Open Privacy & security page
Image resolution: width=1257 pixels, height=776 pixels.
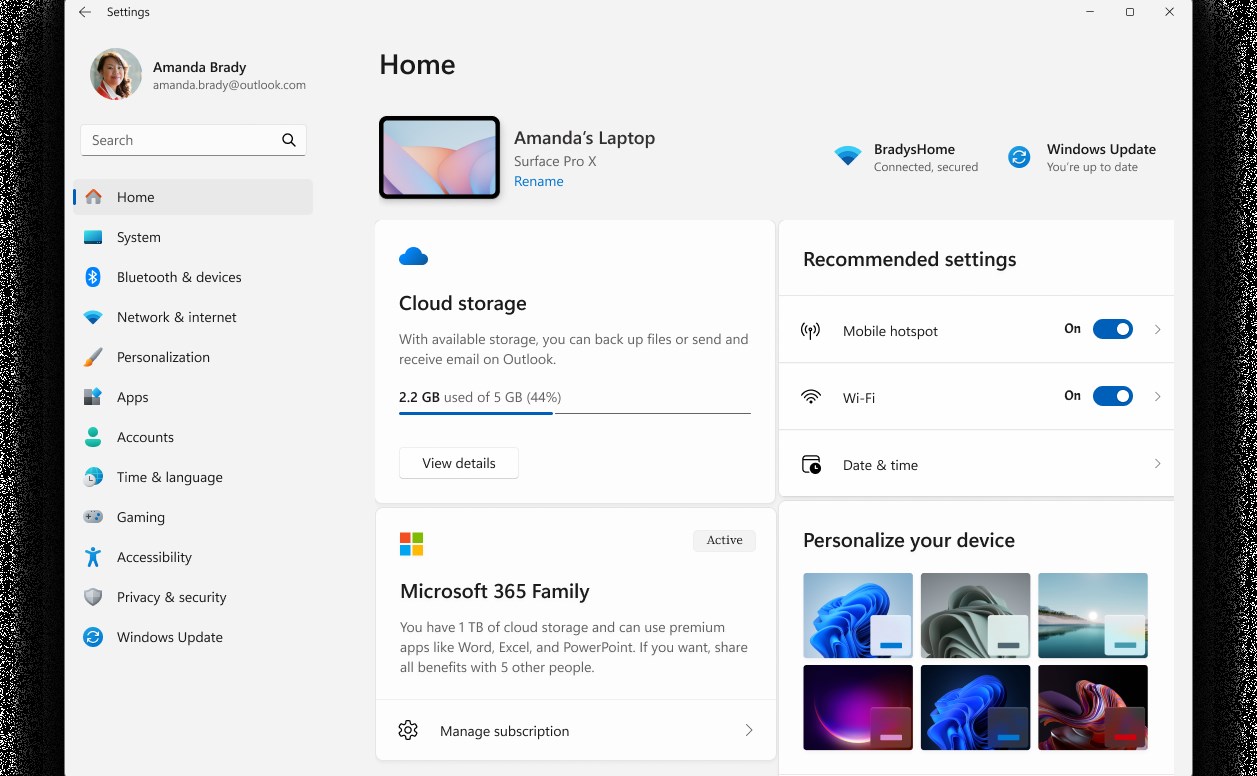click(193, 597)
